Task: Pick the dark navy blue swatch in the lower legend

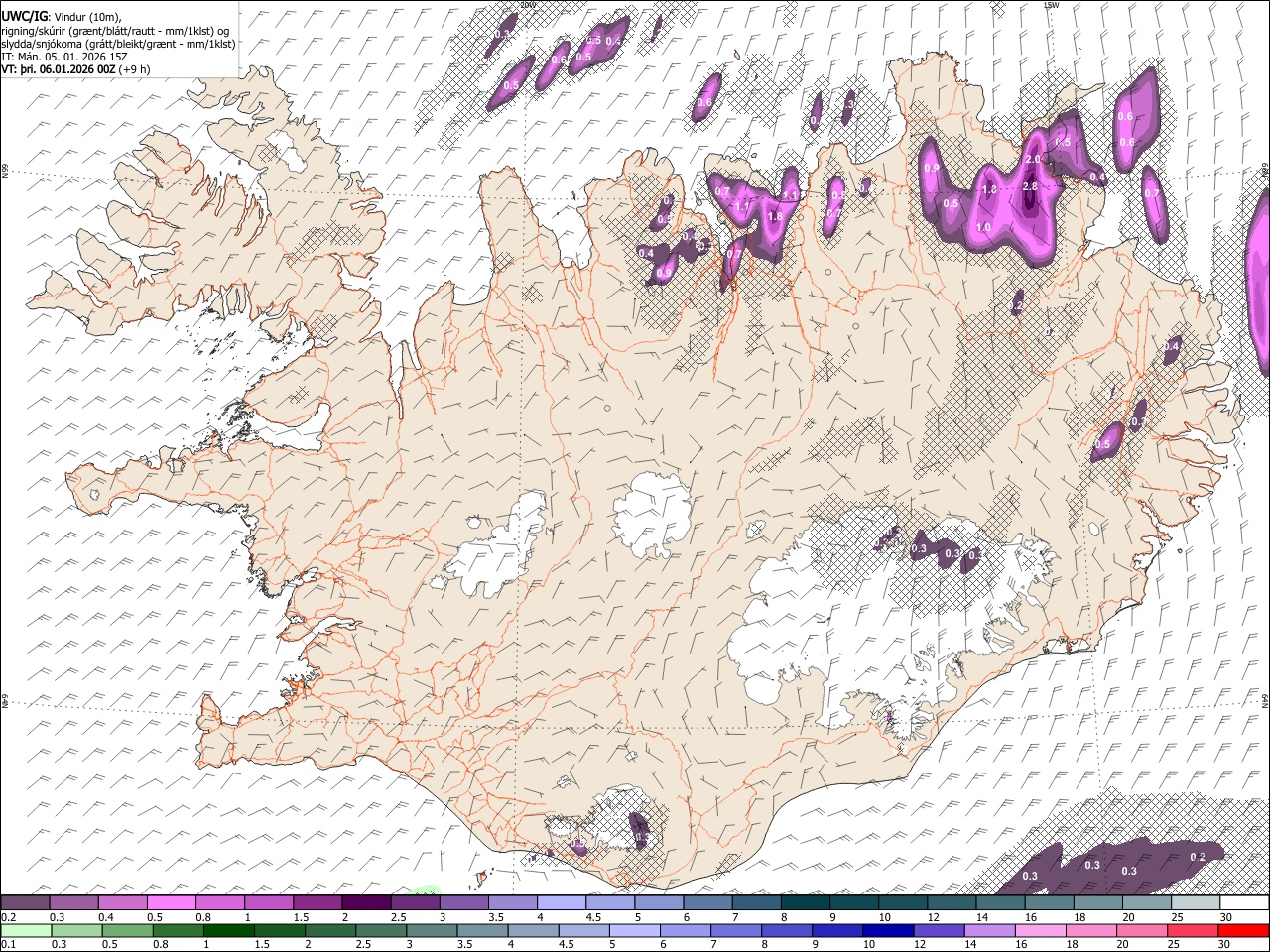Action: [886, 930]
